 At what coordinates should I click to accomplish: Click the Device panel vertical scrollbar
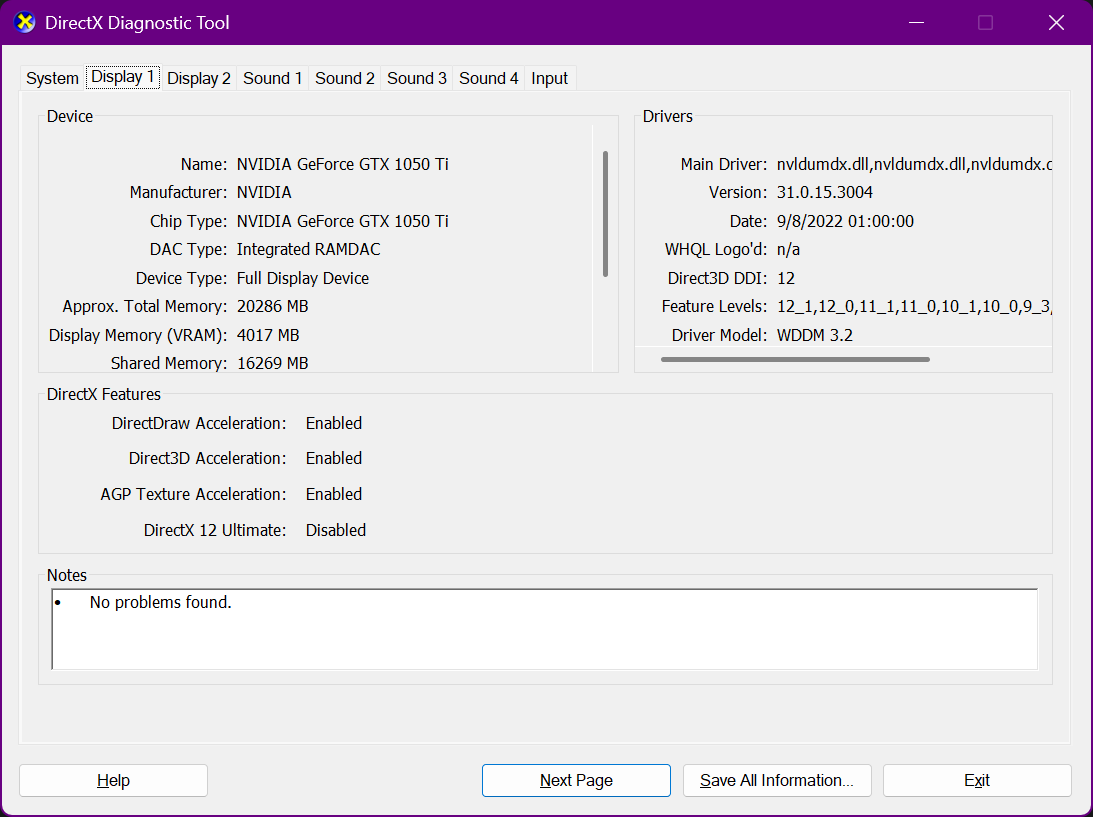605,213
